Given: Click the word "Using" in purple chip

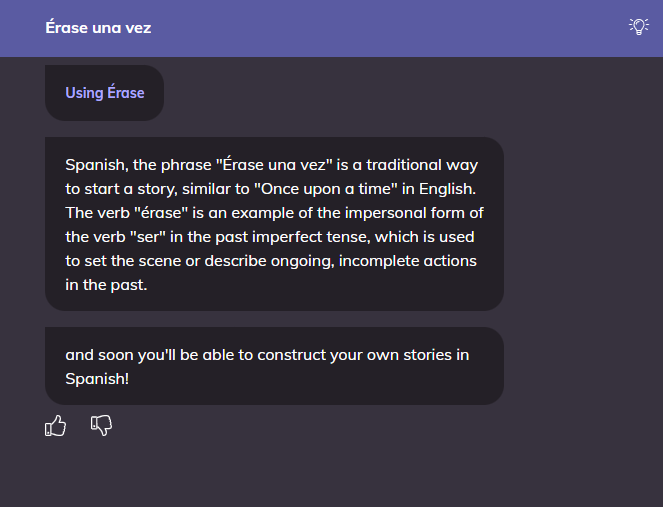Looking at the screenshot, I should [x=84, y=93].
